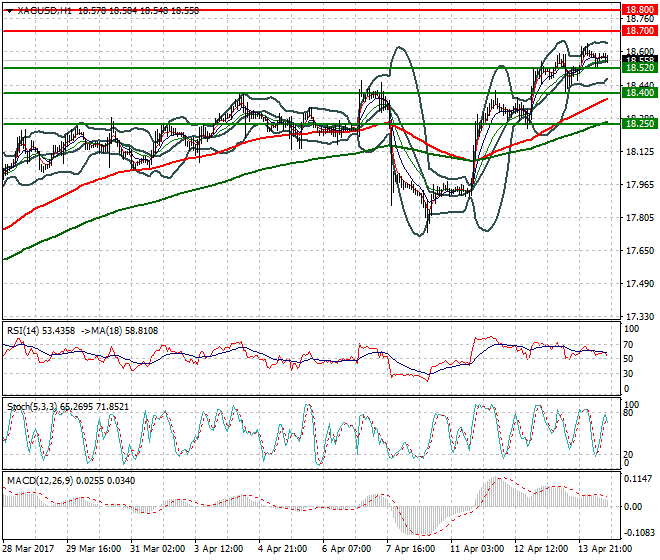Click the 3 Apr 12:00 time label
The width and height of the screenshot is (660, 560).
pos(218,549)
